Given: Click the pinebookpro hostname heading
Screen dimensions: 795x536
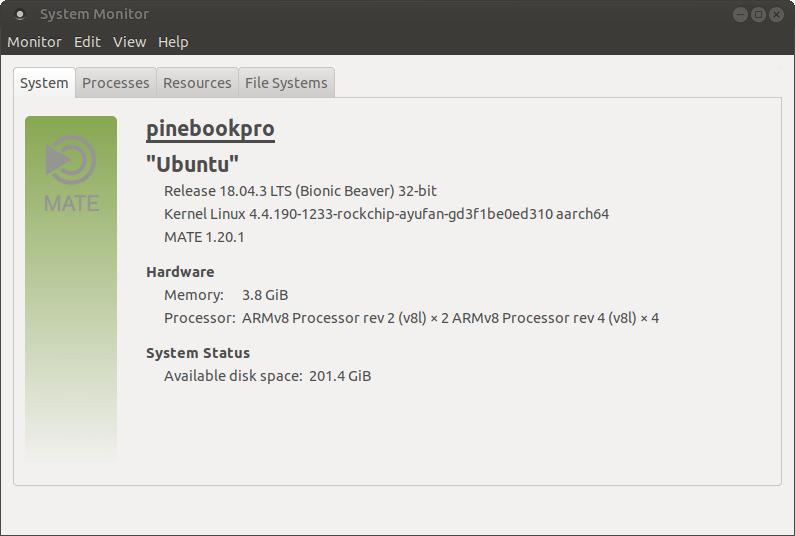Looking at the screenshot, I should coord(210,129).
